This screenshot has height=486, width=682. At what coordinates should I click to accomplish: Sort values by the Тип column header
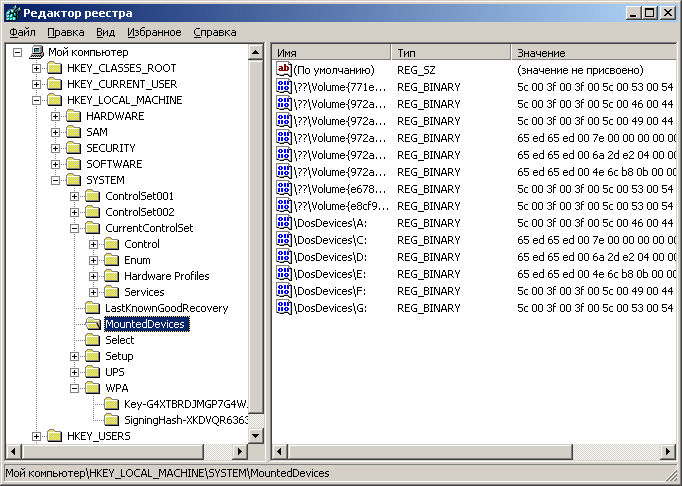451,53
